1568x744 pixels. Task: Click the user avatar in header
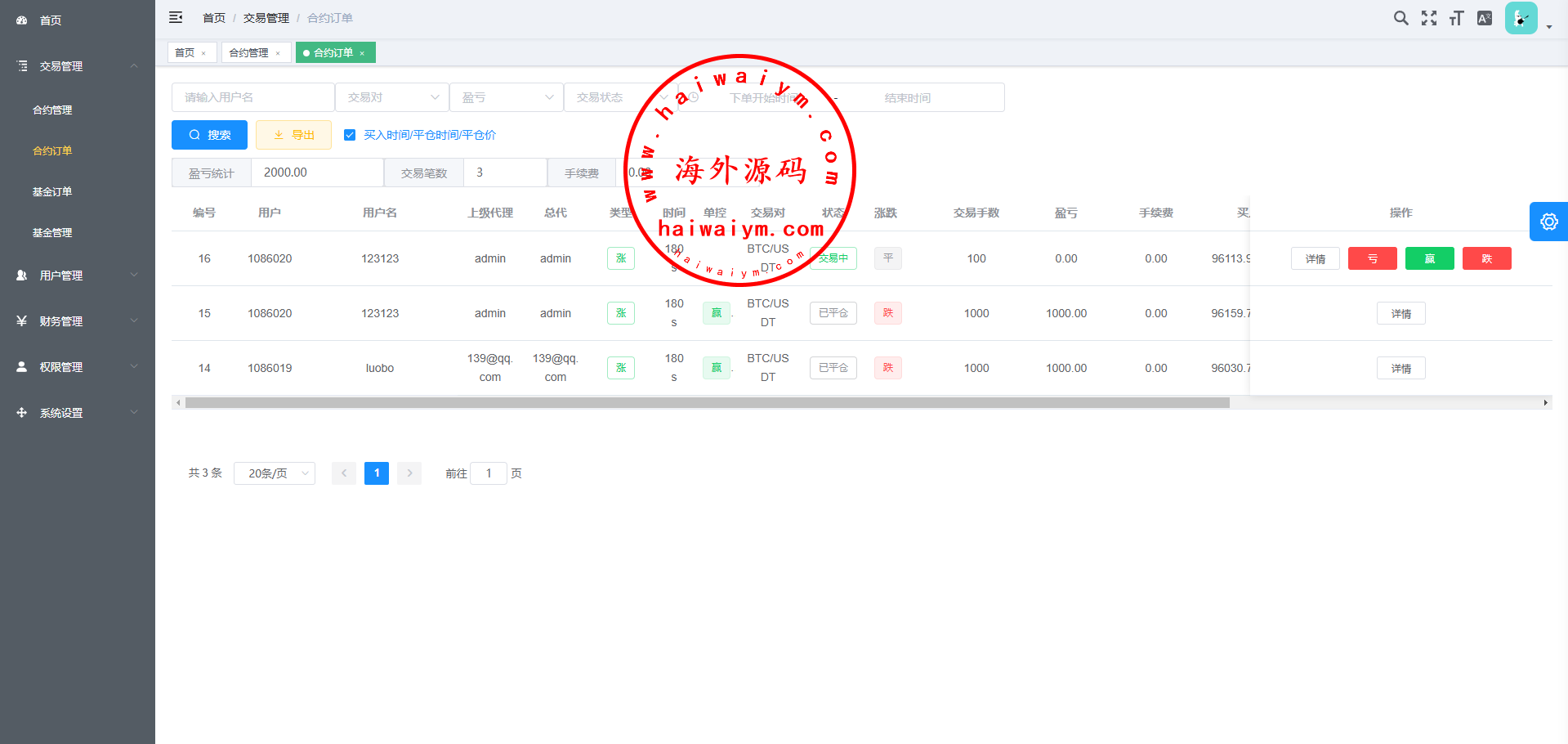pos(1521,18)
